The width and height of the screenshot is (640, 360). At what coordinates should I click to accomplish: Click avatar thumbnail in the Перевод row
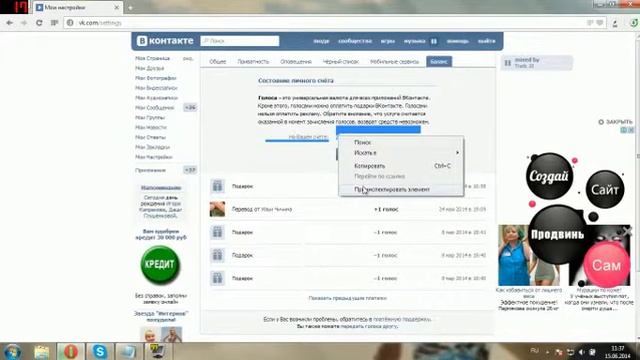[217, 209]
